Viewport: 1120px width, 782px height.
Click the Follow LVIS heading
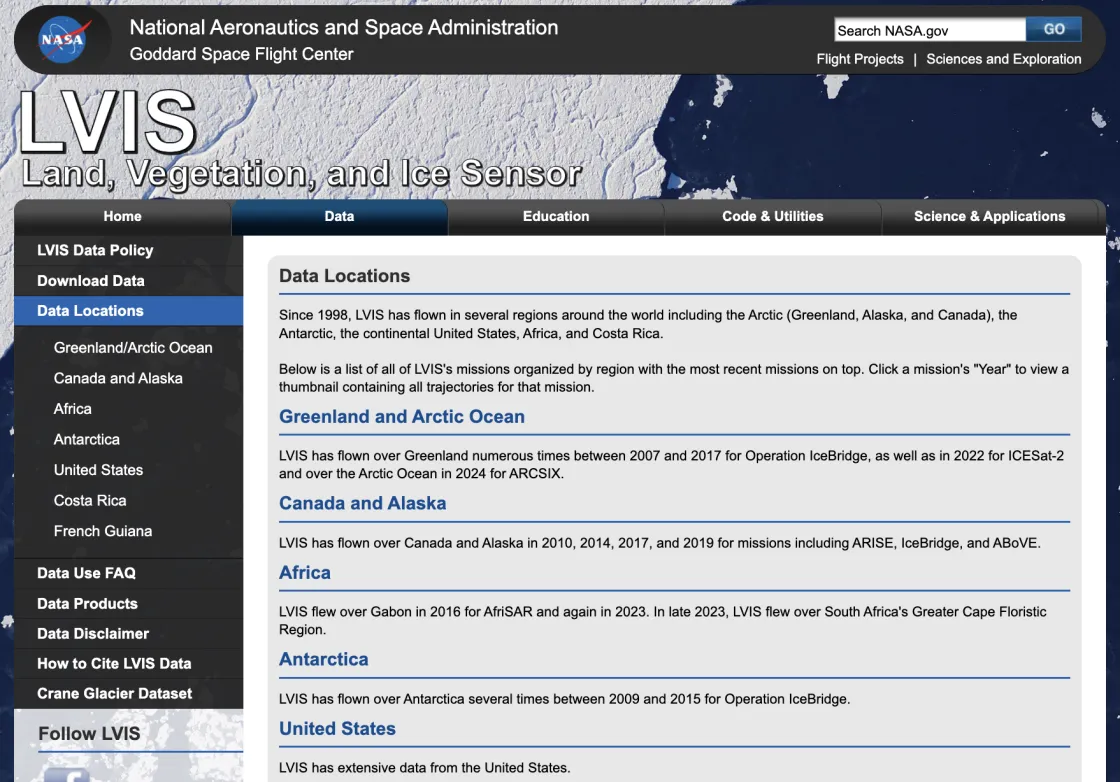pyautogui.click(x=89, y=733)
